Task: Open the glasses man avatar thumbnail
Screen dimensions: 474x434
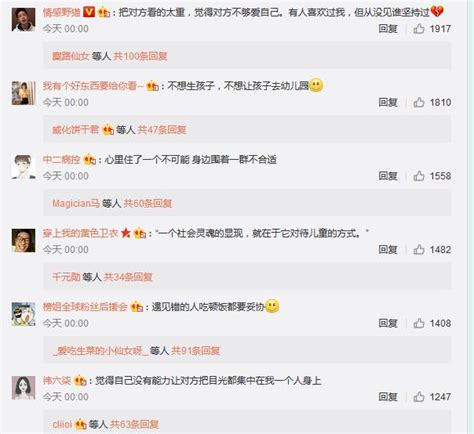Action: 23,240
